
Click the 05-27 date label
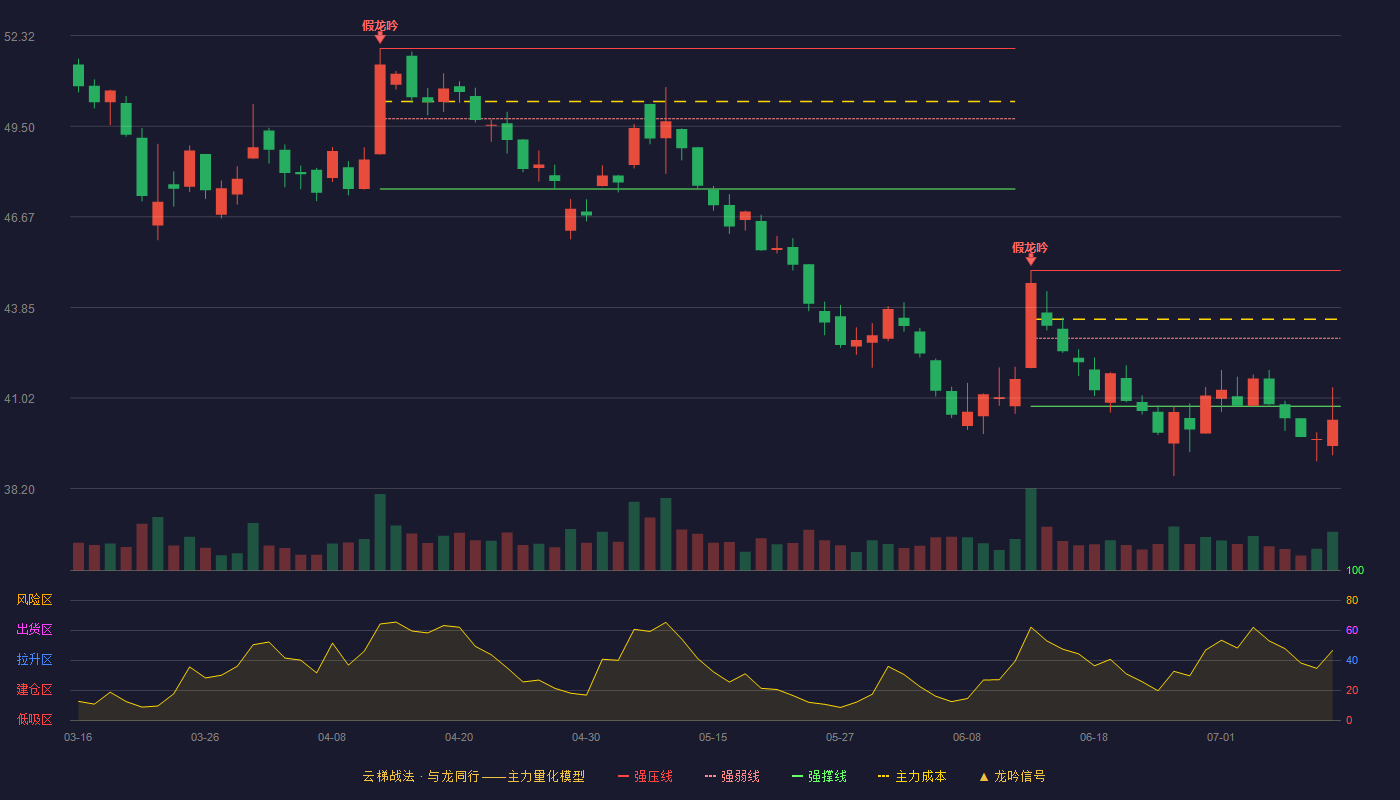pos(840,737)
